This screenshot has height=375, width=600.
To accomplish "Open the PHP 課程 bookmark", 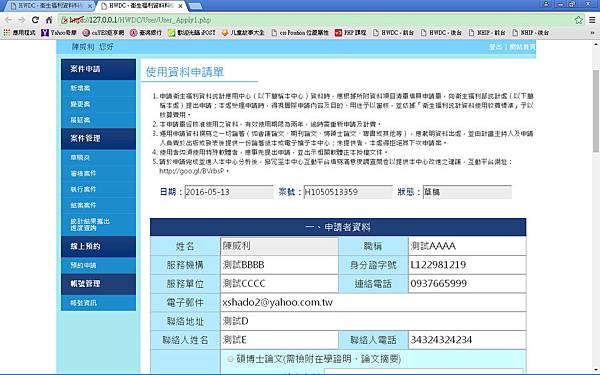I will [351, 33].
